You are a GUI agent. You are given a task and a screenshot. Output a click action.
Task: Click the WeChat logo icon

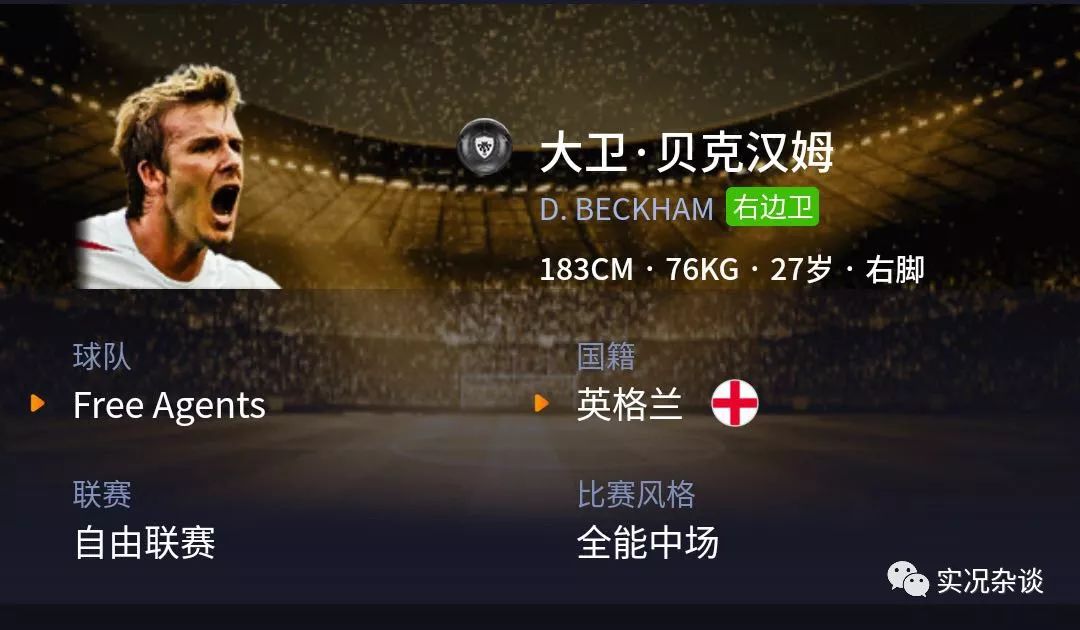click(x=908, y=579)
